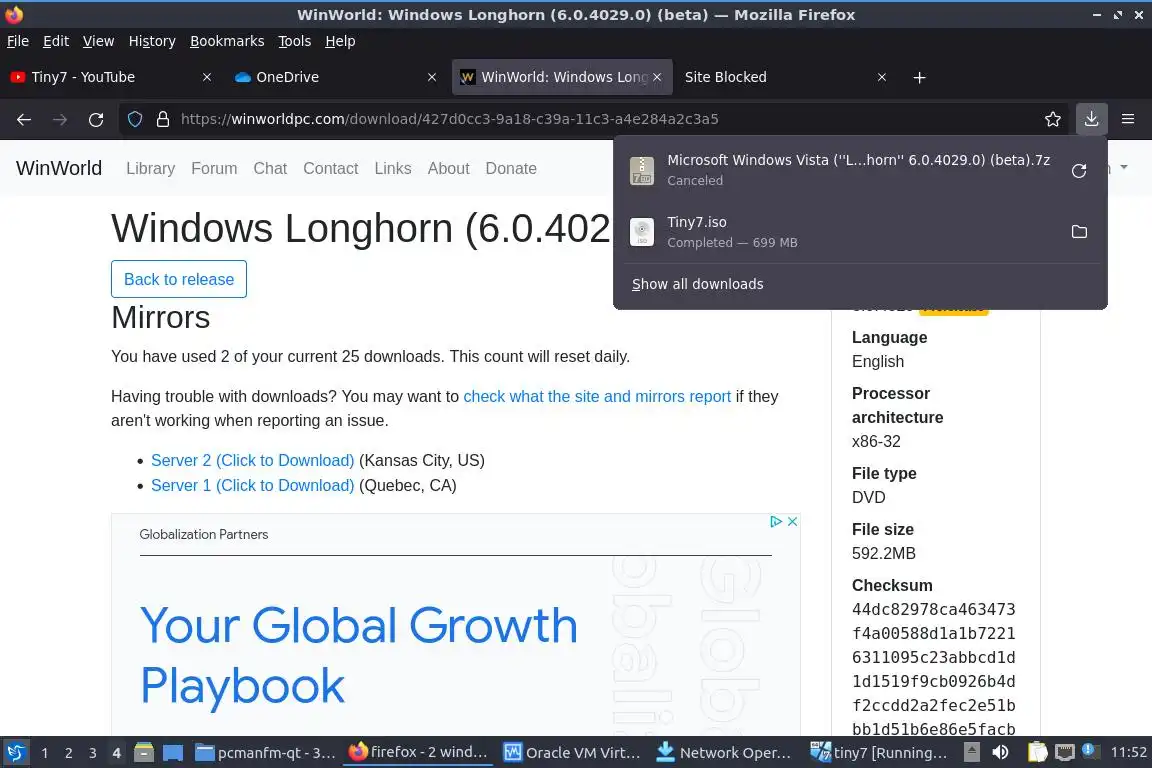The width and height of the screenshot is (1152, 768).
Task: Click the Tiny7.iso download entry
Action: tap(860, 232)
